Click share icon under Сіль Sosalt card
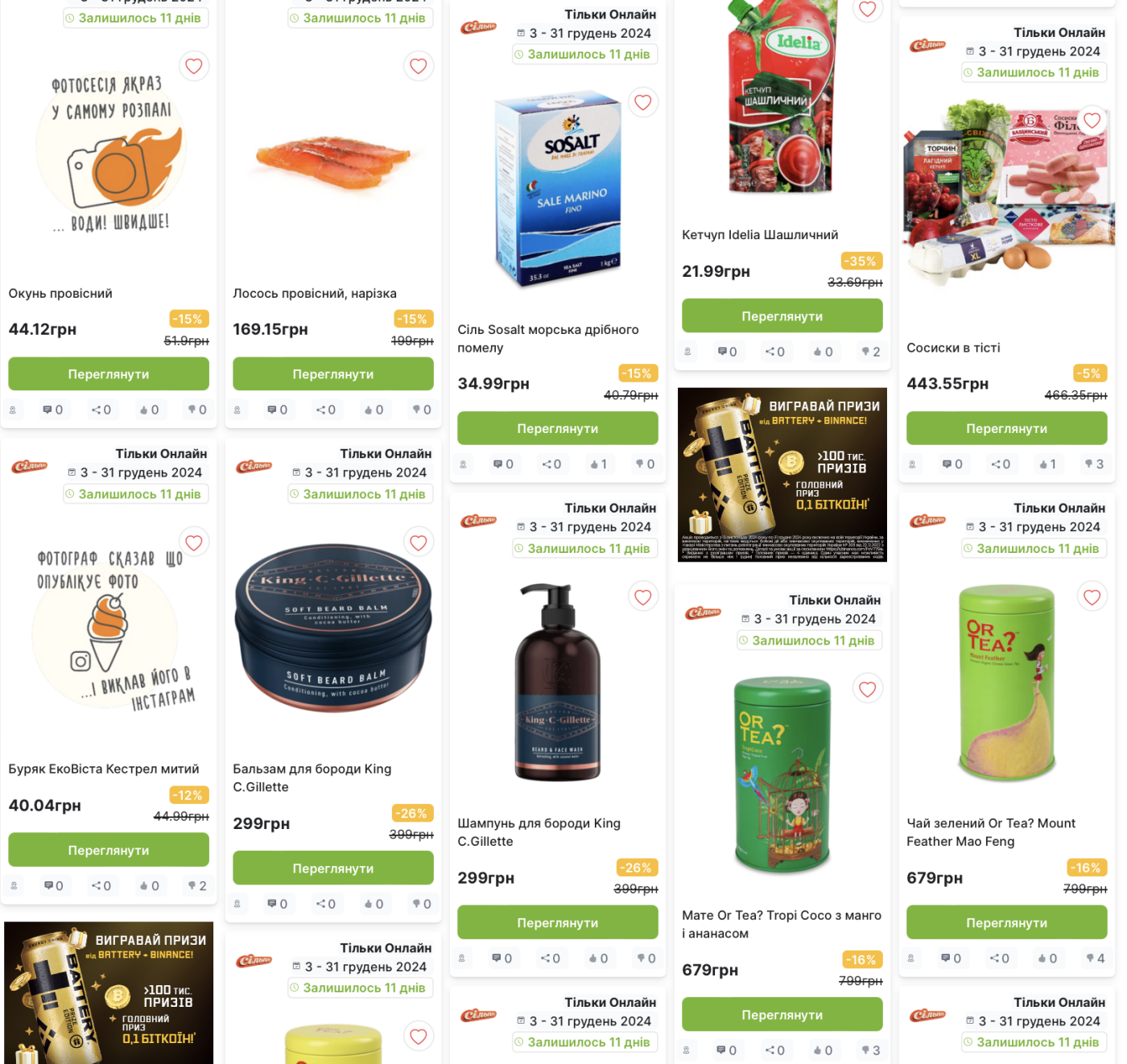The width and height of the screenshot is (1127, 1064). pyautogui.click(x=551, y=464)
